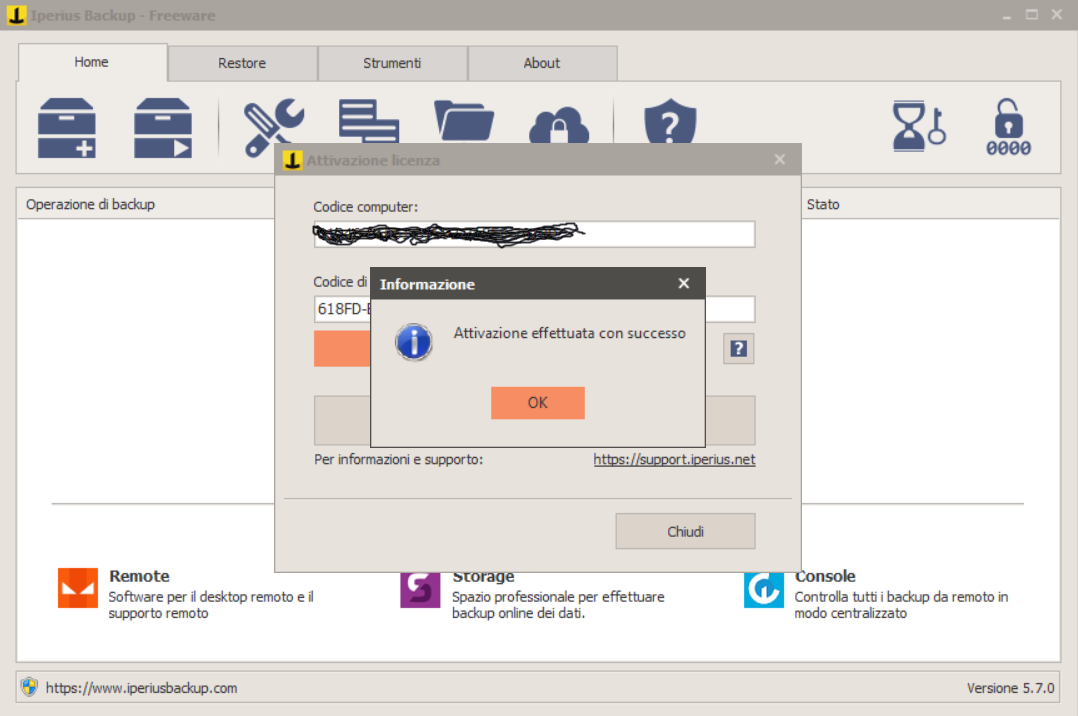1078x716 pixels.
Task: Click the 'Codice computer:' label
Action: (366, 207)
